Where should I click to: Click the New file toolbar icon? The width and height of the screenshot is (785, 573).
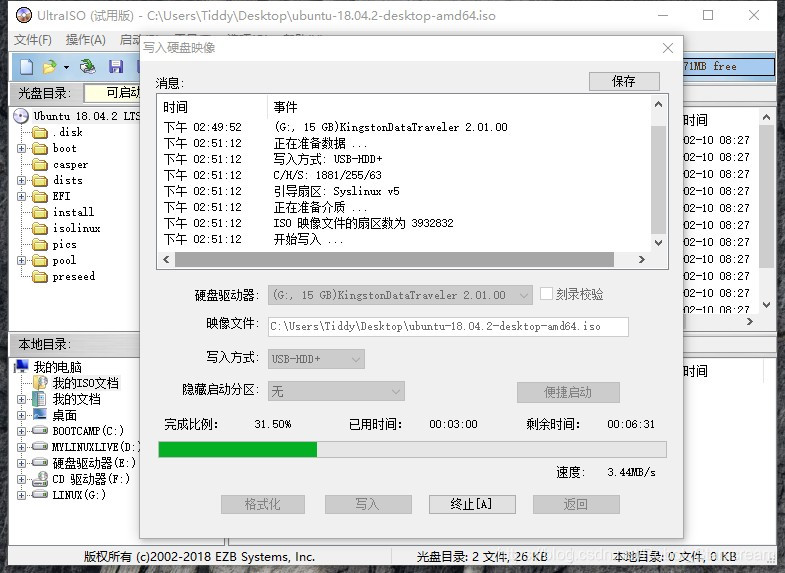click(x=27, y=67)
